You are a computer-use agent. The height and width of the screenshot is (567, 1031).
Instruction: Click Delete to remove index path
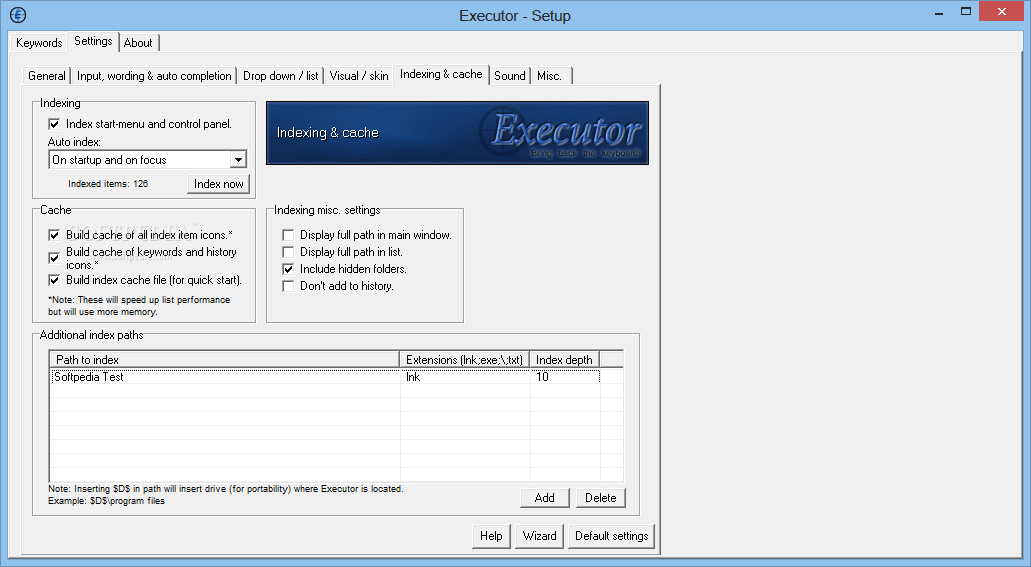[x=601, y=498]
